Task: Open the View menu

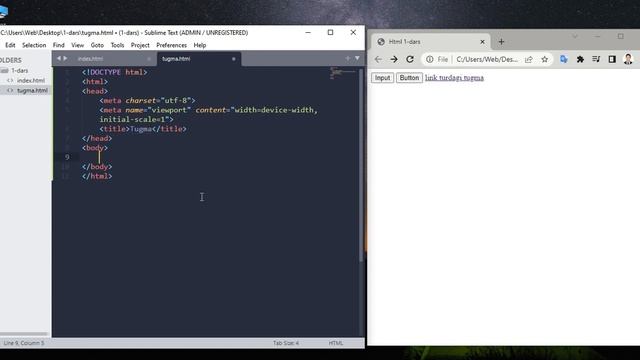Action: coord(78,45)
